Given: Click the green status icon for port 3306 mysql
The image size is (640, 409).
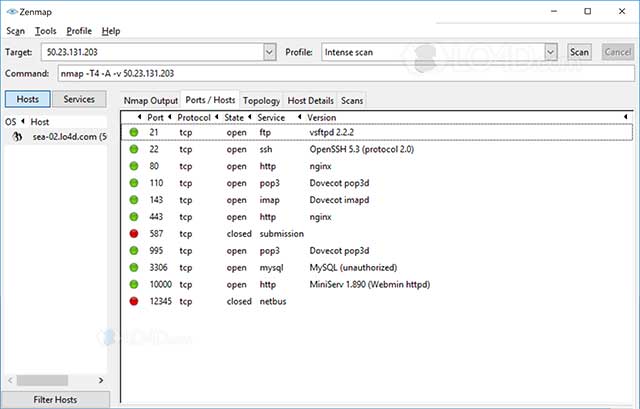Looking at the screenshot, I should pyautogui.click(x=133, y=268).
